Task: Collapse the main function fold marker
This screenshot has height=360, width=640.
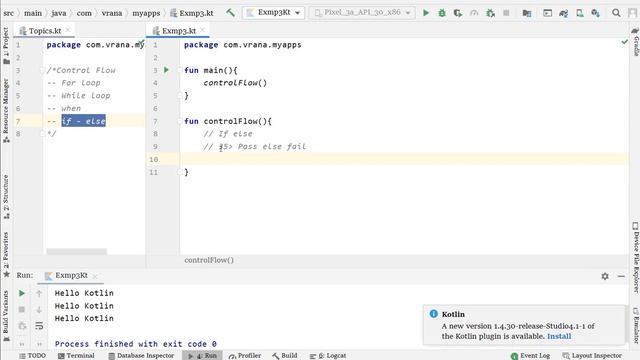Action: 180,70
